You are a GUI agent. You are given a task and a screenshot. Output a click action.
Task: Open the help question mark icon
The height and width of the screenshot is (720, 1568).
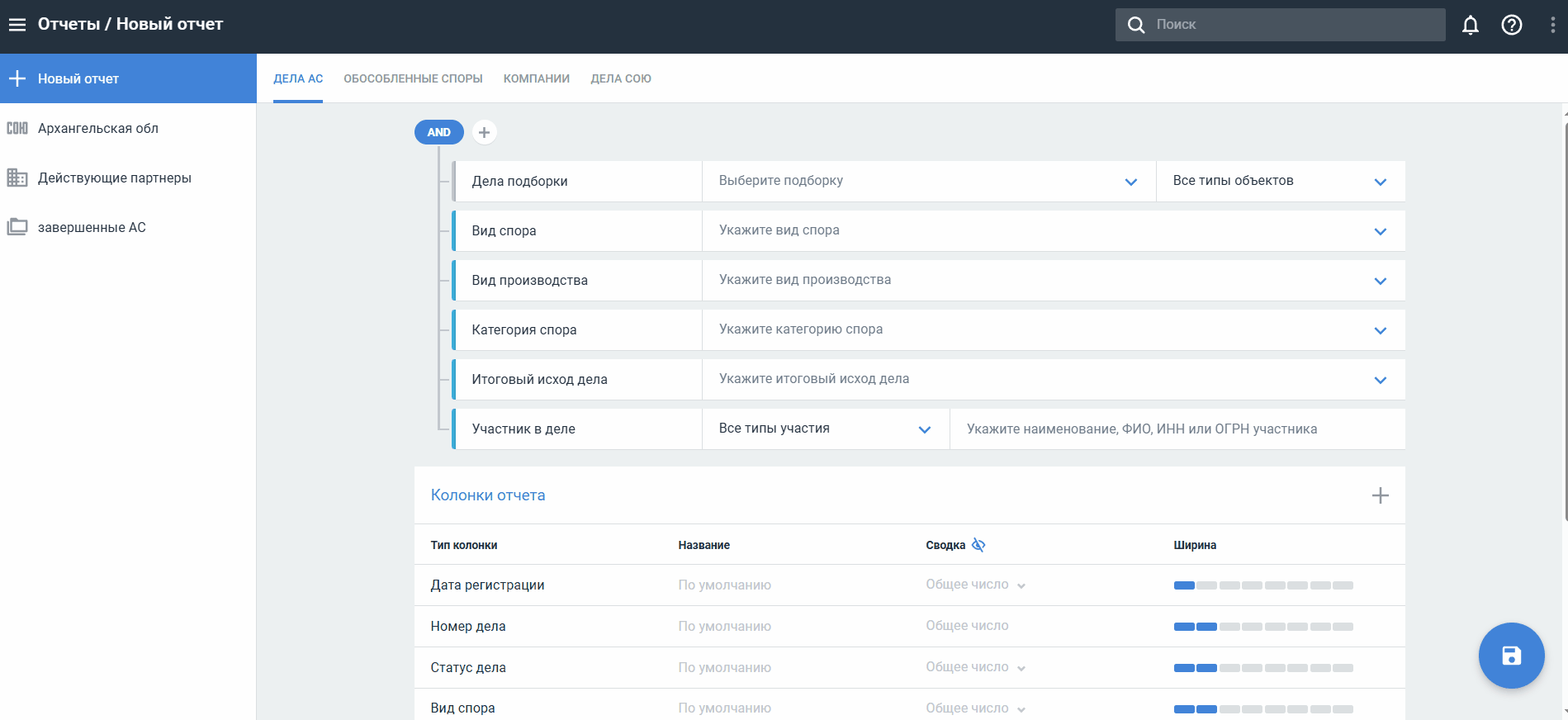1511,25
